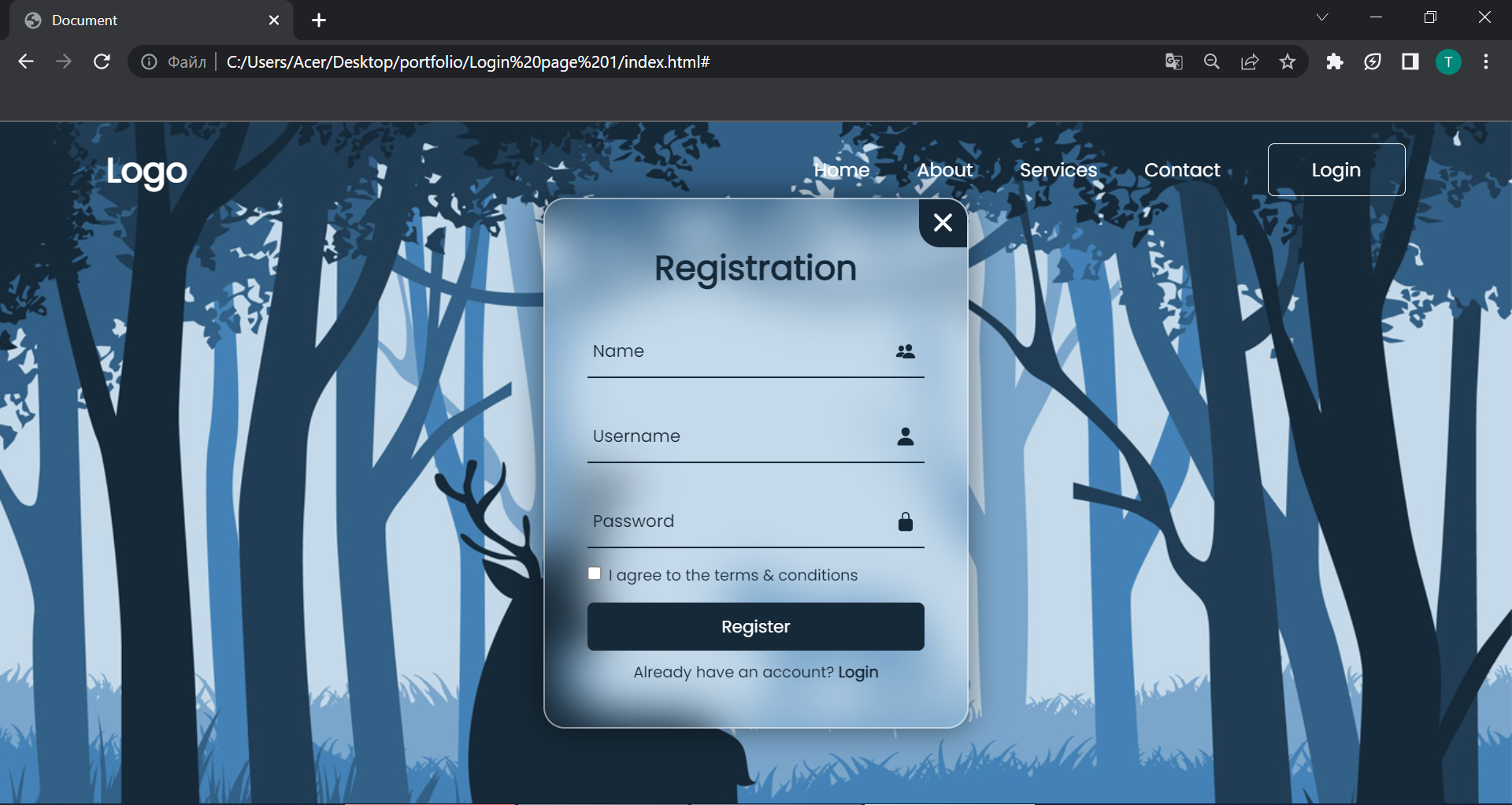Image resolution: width=1512 pixels, height=805 pixels.
Task: Open a new browser tab
Action: 318,20
